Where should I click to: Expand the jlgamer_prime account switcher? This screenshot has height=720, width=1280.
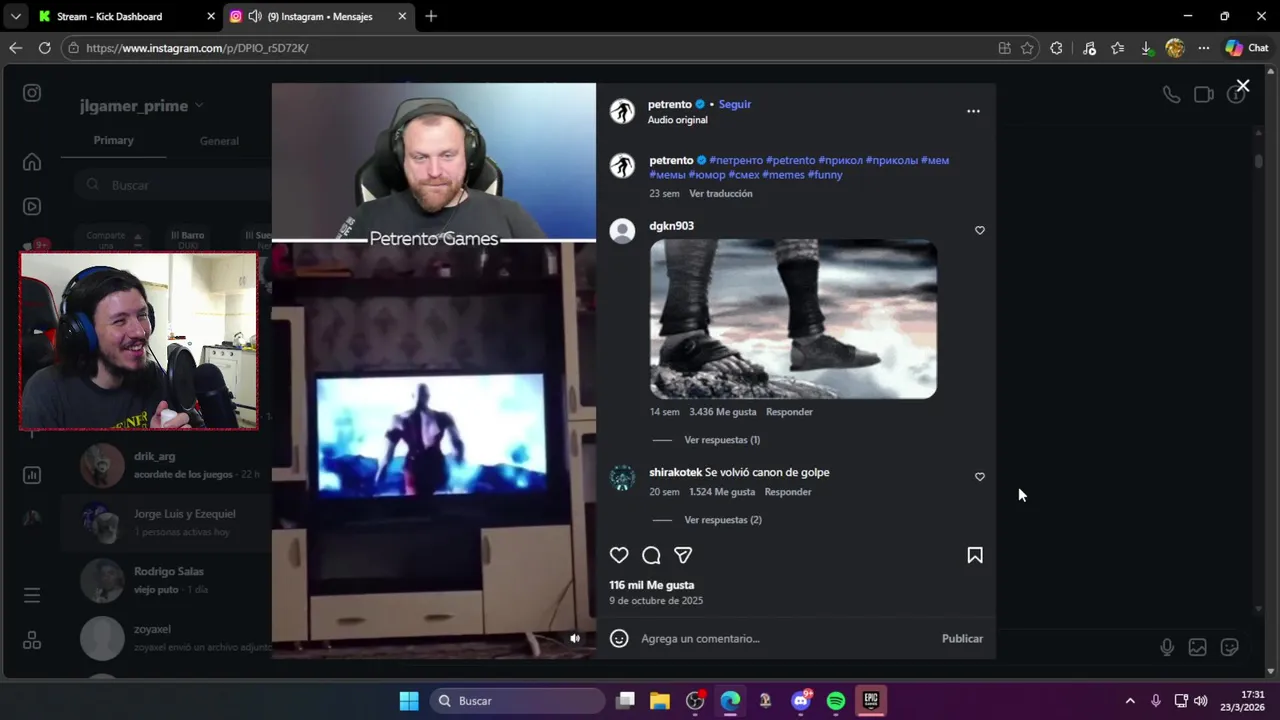tap(141, 106)
